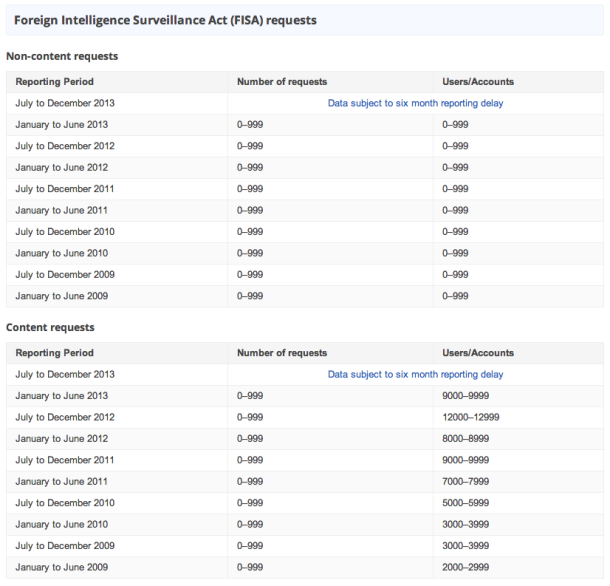Click Reporting Period header in Content table

coord(54,353)
